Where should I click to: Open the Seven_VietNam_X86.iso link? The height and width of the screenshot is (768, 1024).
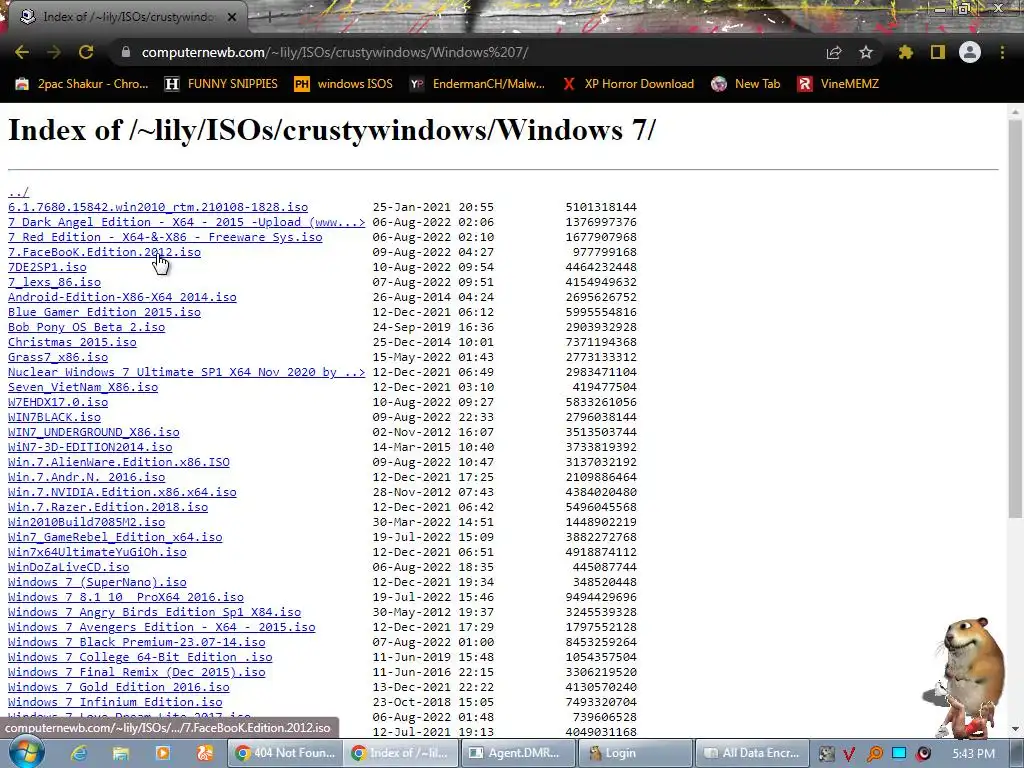(x=83, y=387)
